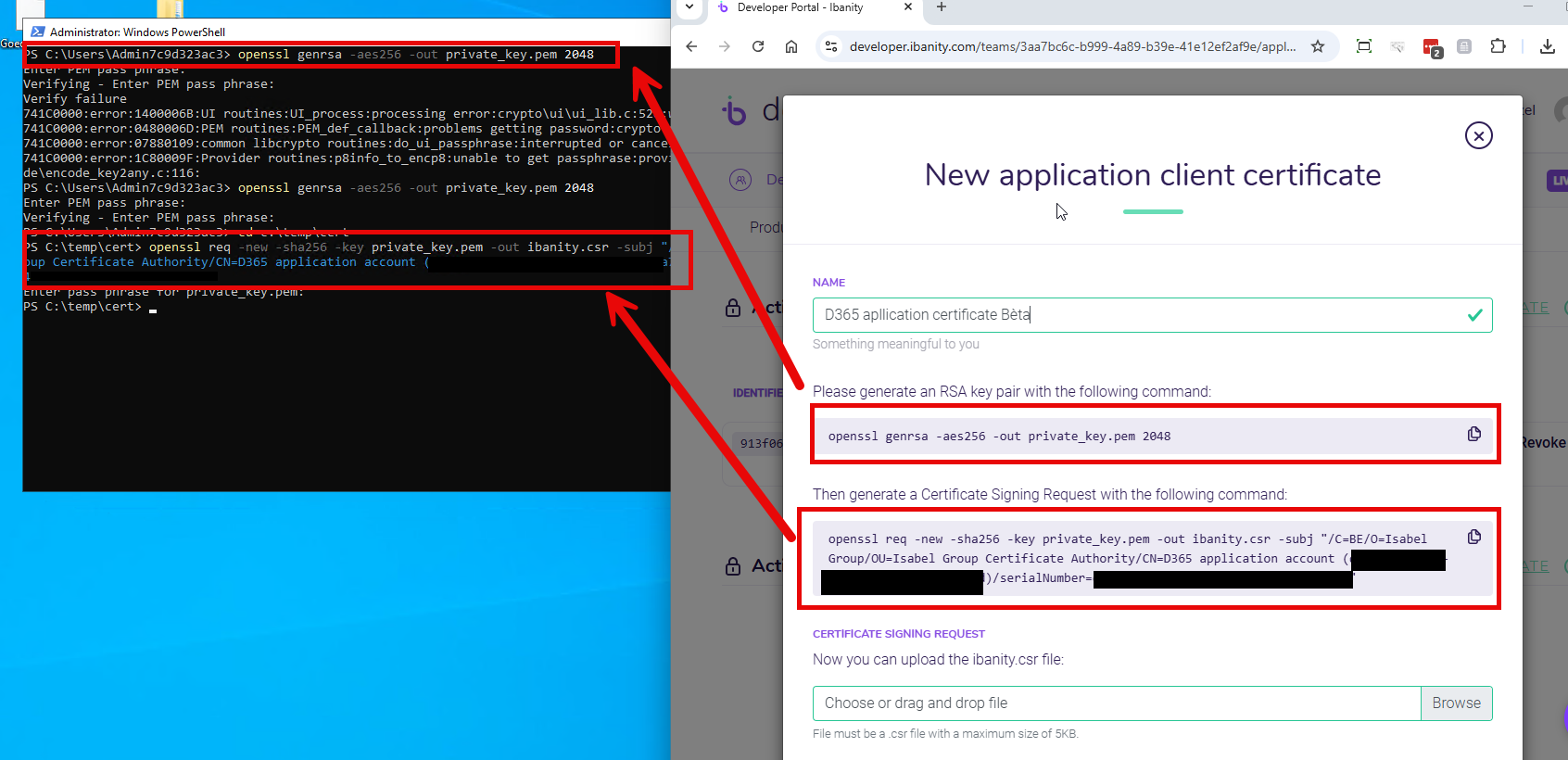Click the 'New application client certificate' heading

1153,175
